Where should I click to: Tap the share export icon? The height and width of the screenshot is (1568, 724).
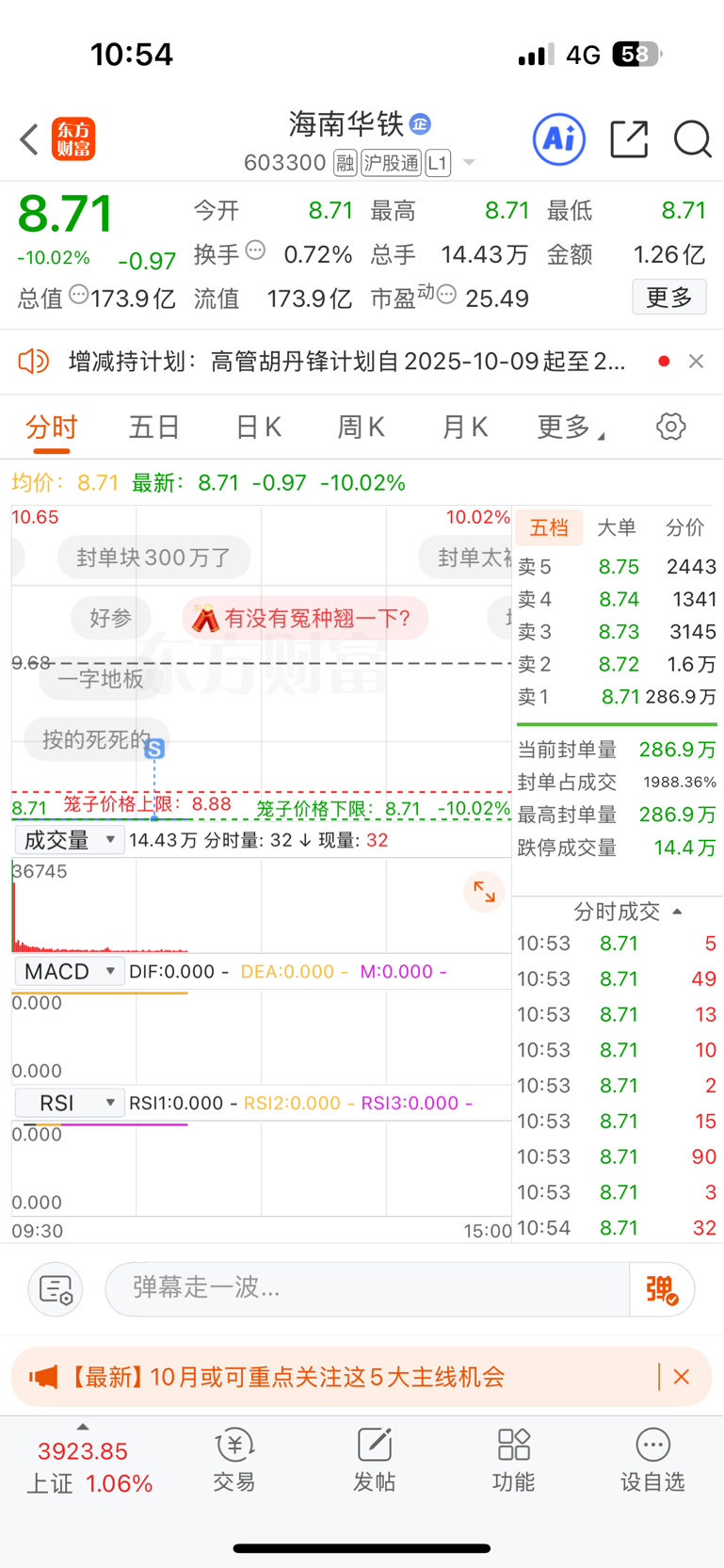[x=629, y=139]
